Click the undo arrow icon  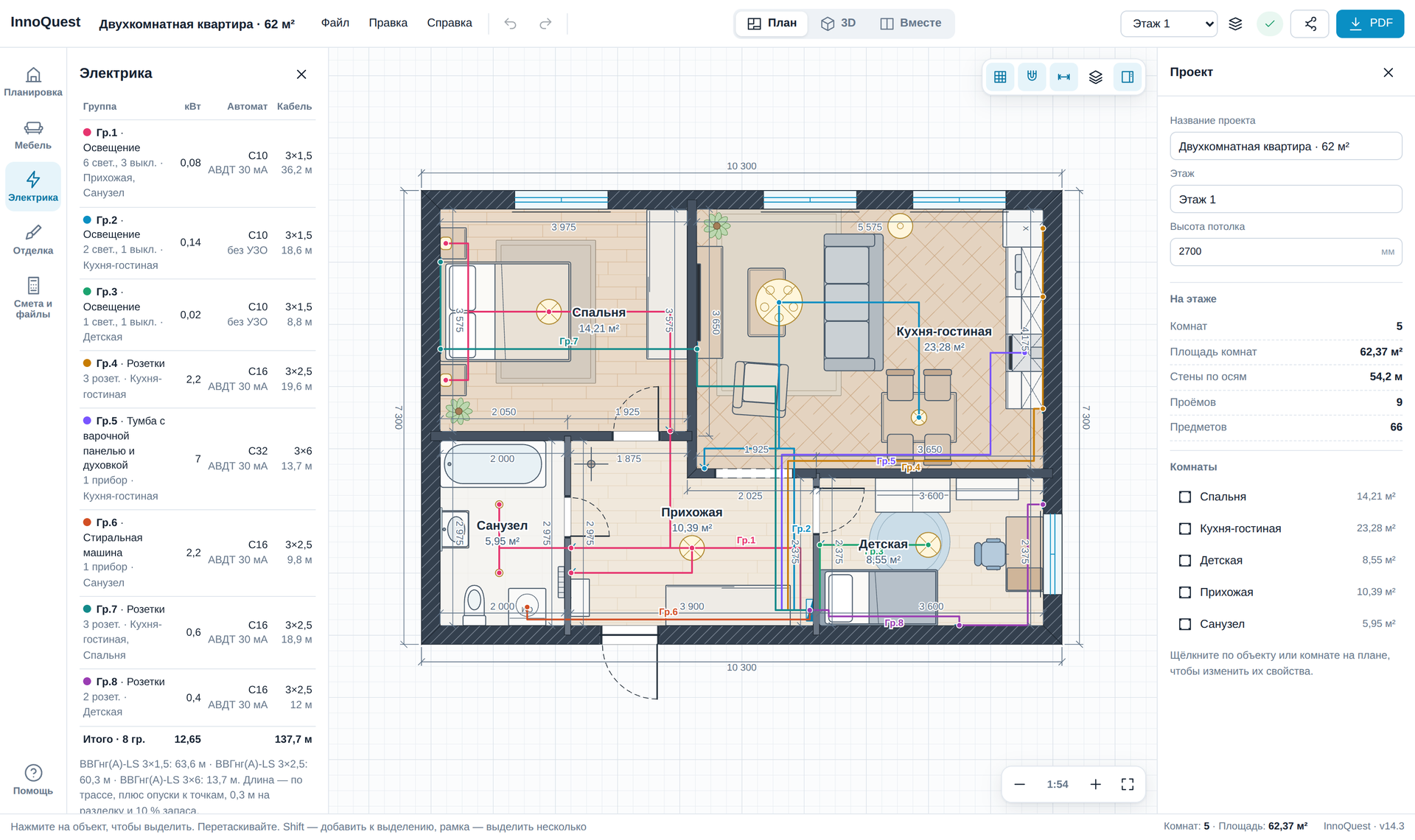(x=510, y=24)
